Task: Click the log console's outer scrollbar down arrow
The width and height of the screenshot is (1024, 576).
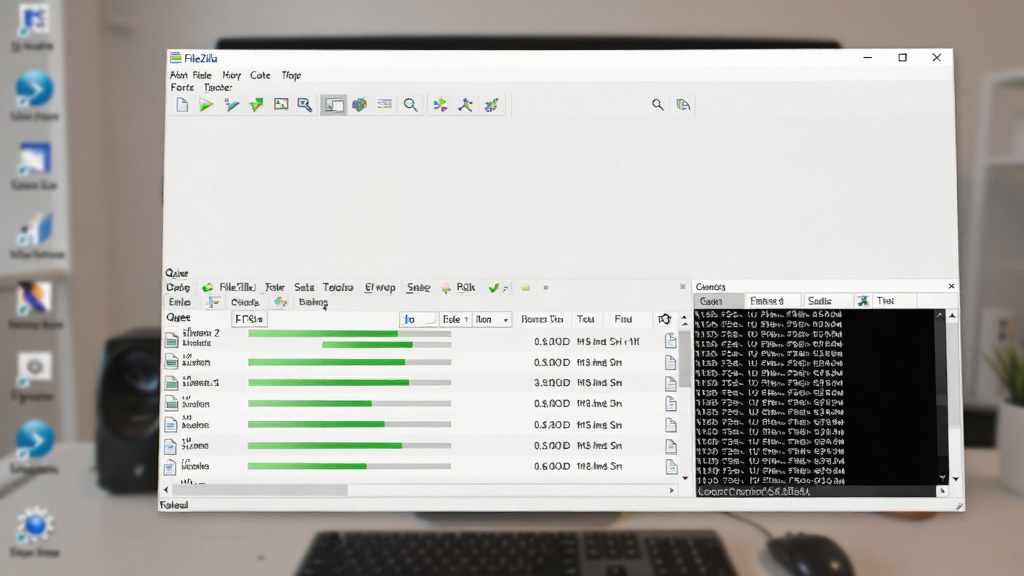Action: click(x=955, y=479)
